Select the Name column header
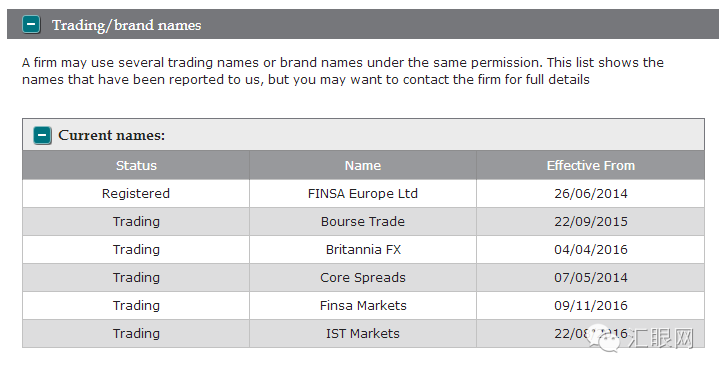The height and width of the screenshot is (374, 719). 363,165
